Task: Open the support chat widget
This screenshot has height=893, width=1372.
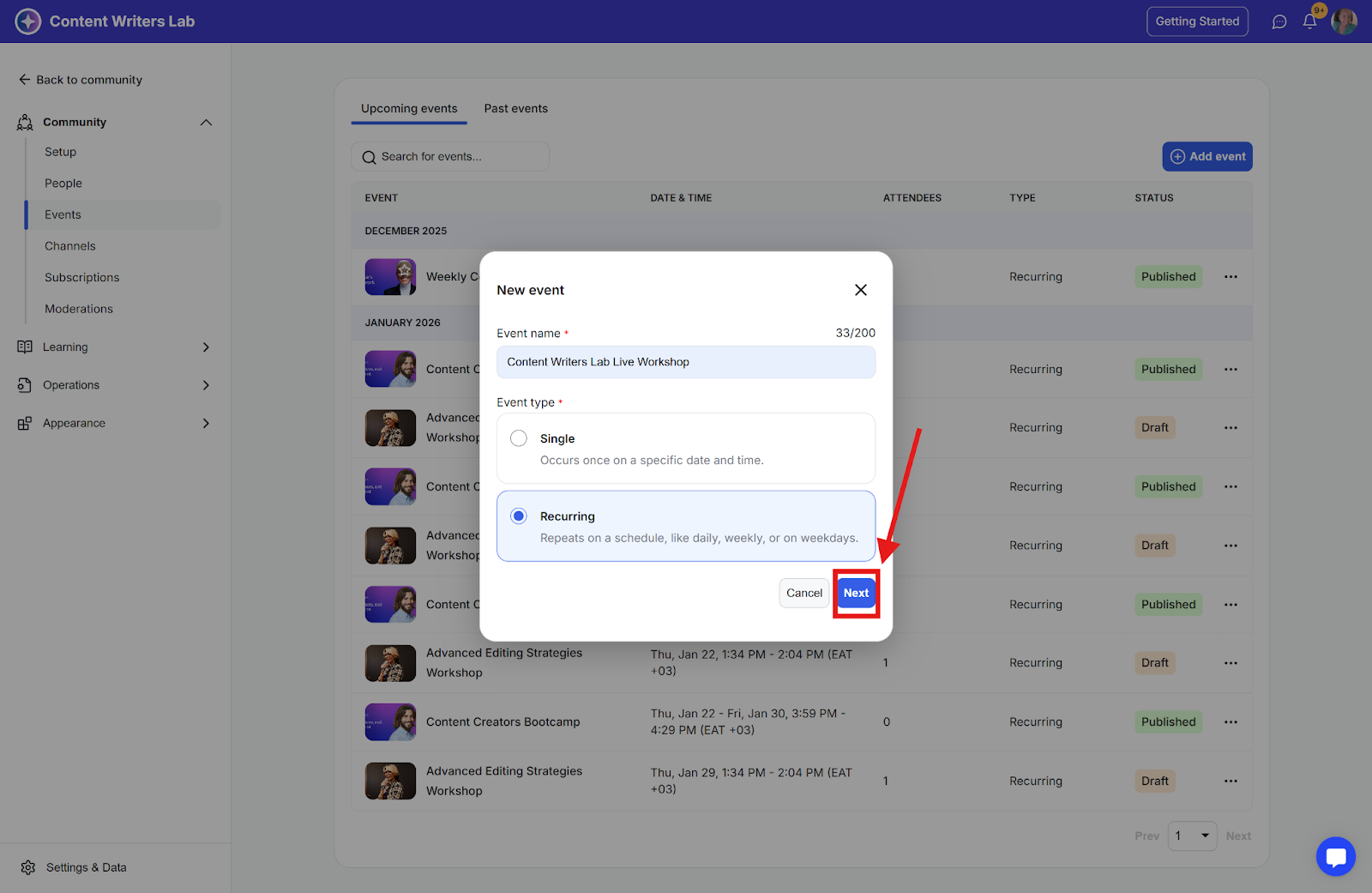Action: tap(1335, 856)
